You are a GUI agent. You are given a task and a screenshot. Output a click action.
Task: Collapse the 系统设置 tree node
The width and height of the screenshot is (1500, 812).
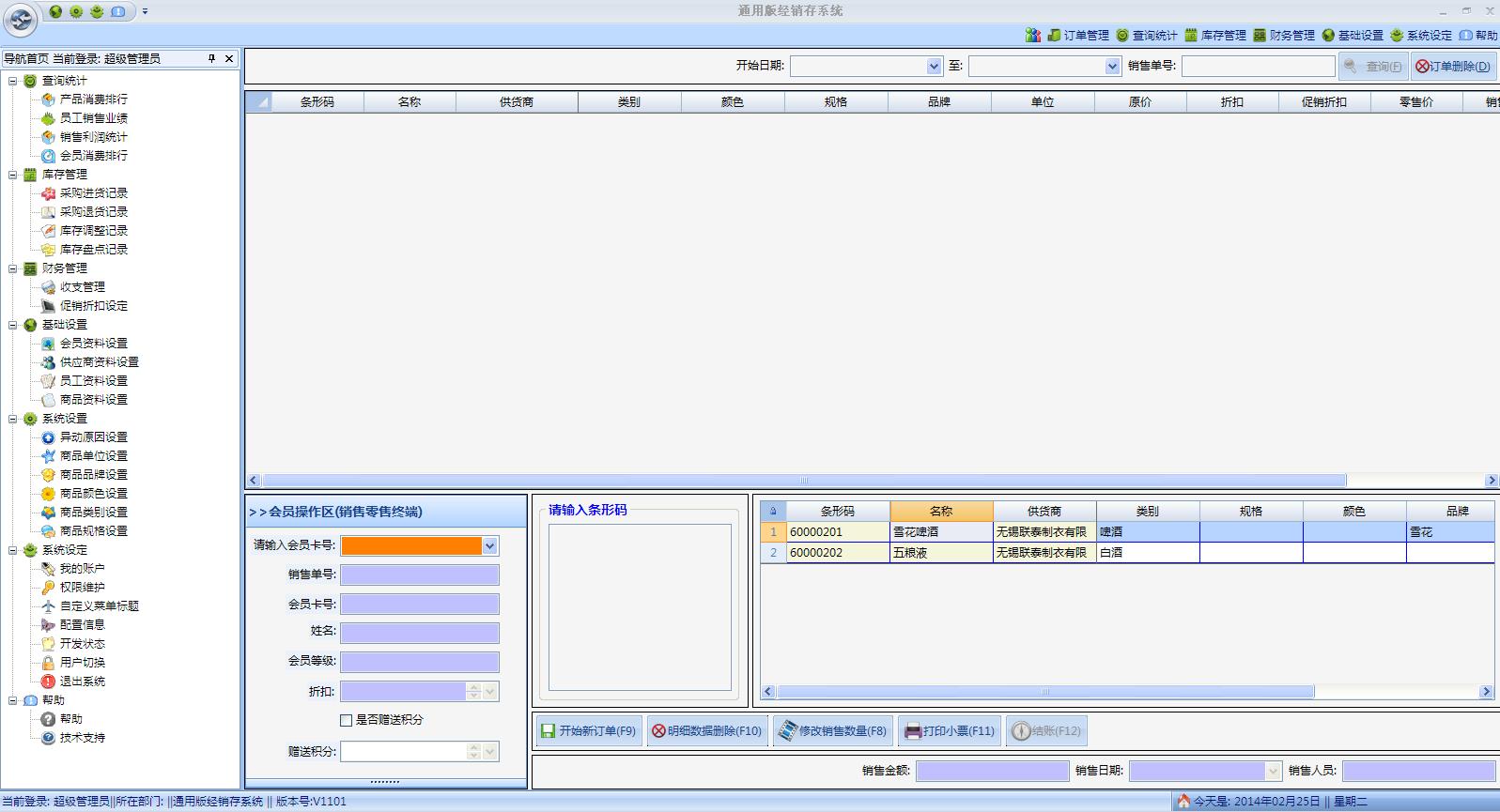pos(13,419)
